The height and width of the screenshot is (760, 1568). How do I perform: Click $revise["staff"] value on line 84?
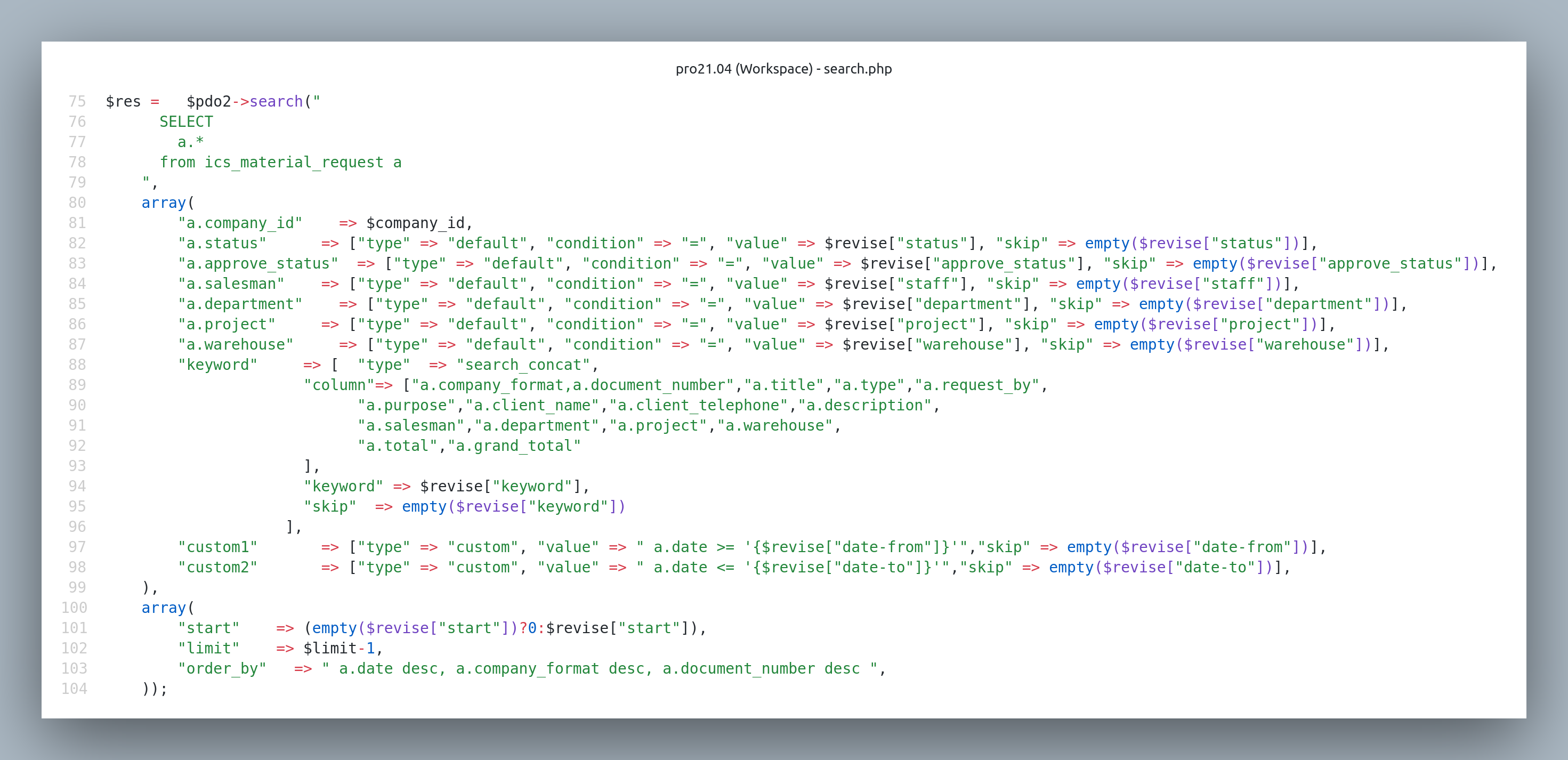[x=896, y=284]
